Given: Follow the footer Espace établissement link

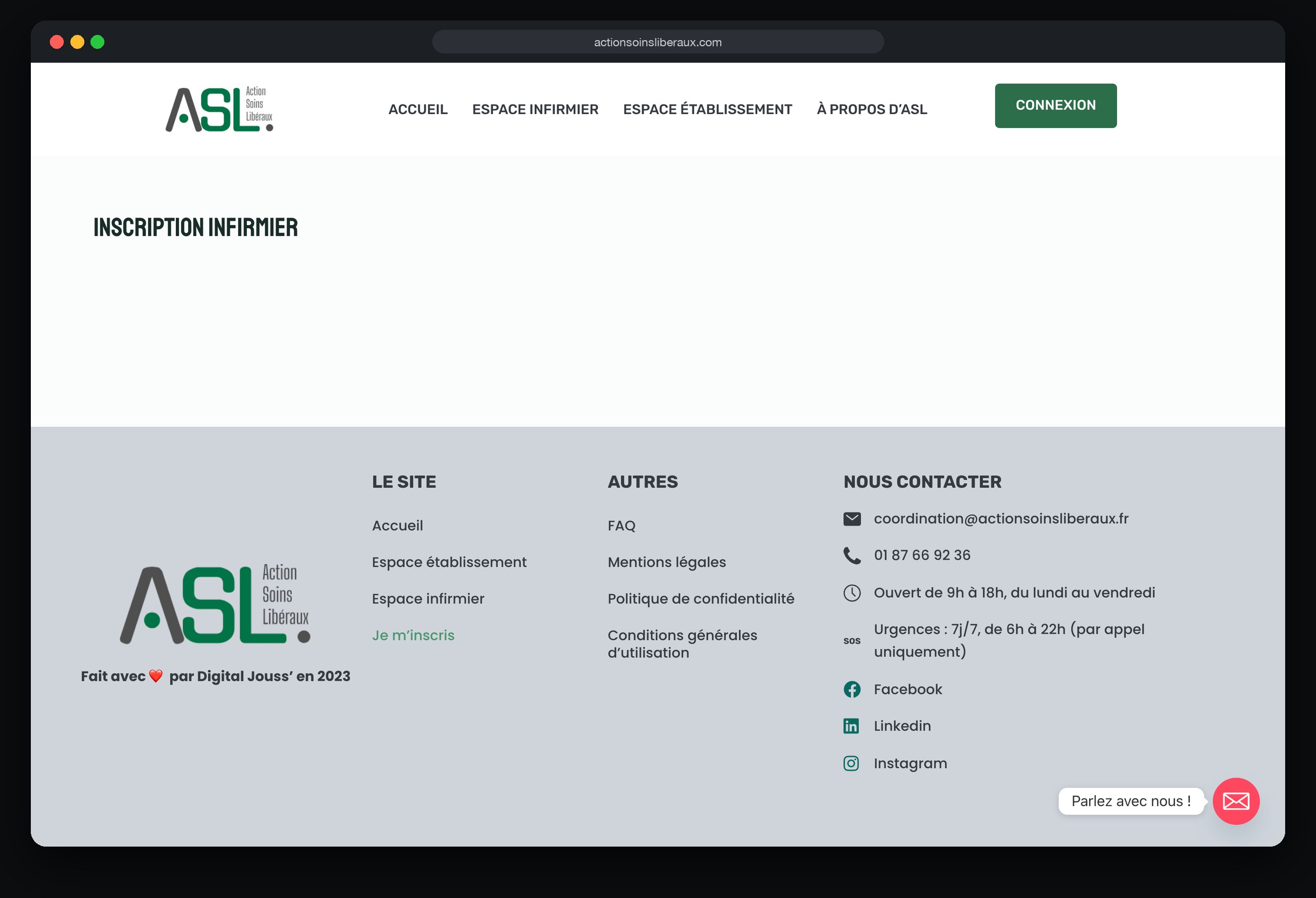Looking at the screenshot, I should click(x=449, y=562).
